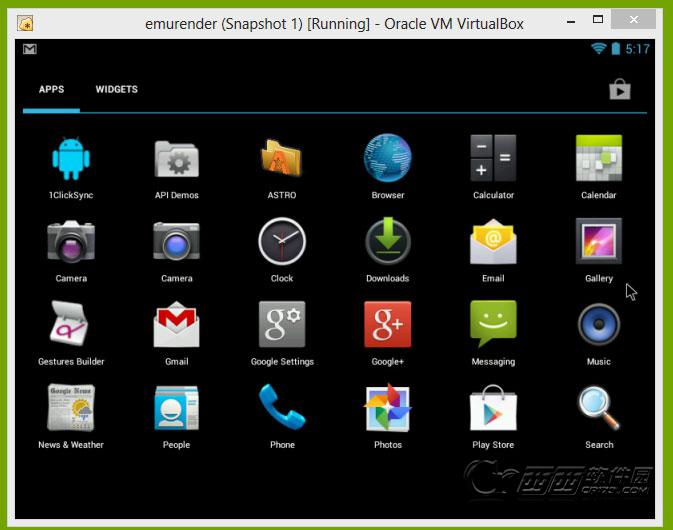Tap the 5:17 clock text

click(637, 49)
